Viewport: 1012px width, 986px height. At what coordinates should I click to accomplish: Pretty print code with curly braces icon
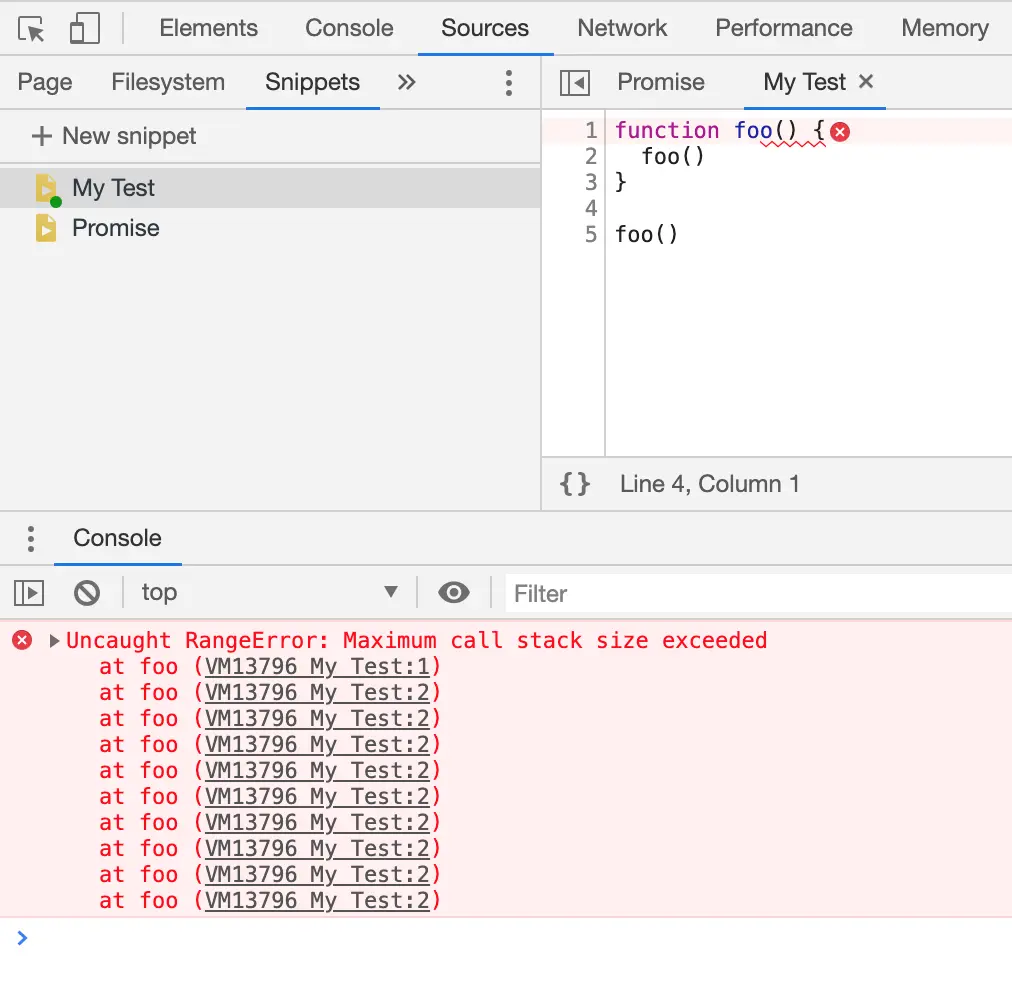tap(574, 484)
